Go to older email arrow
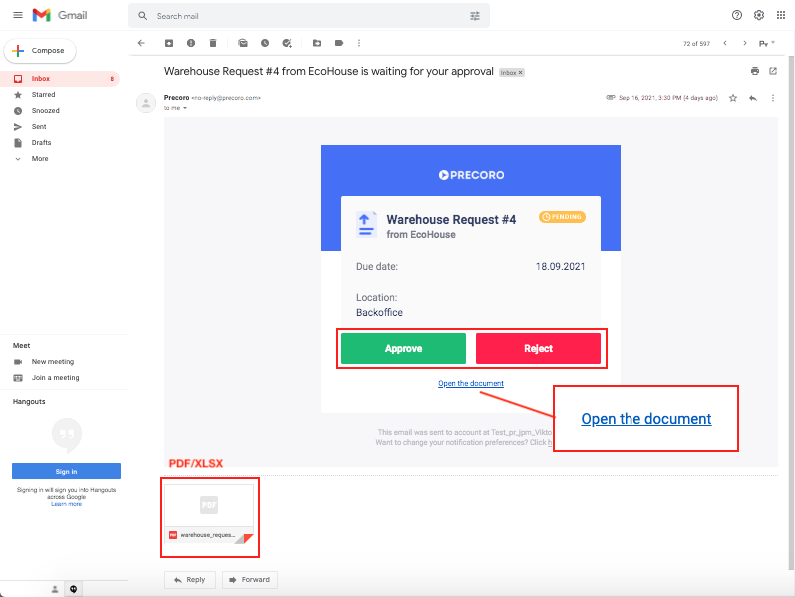Viewport: 795px width, 597px height. point(745,43)
